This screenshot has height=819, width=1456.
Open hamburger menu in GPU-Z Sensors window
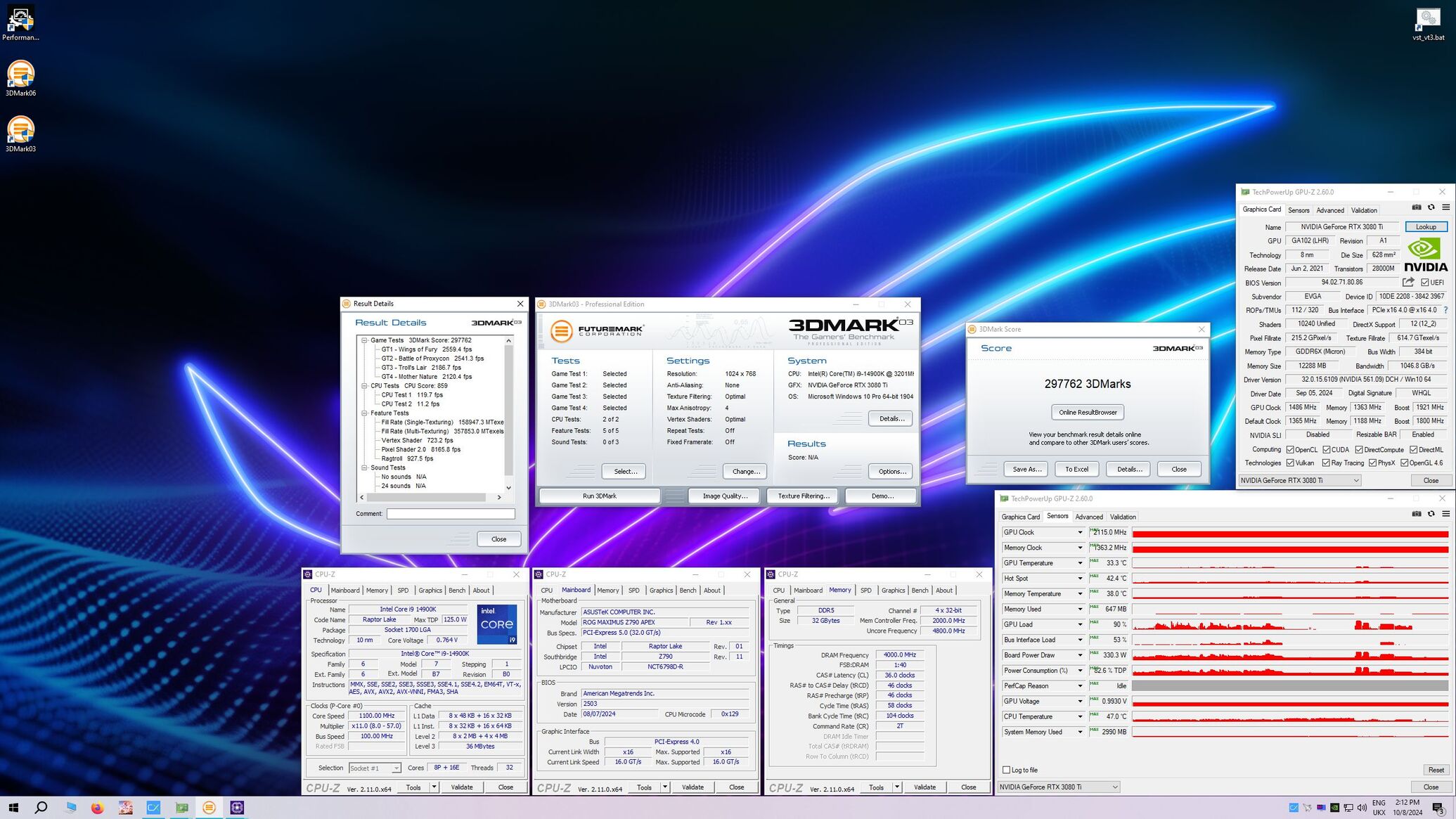1445,514
